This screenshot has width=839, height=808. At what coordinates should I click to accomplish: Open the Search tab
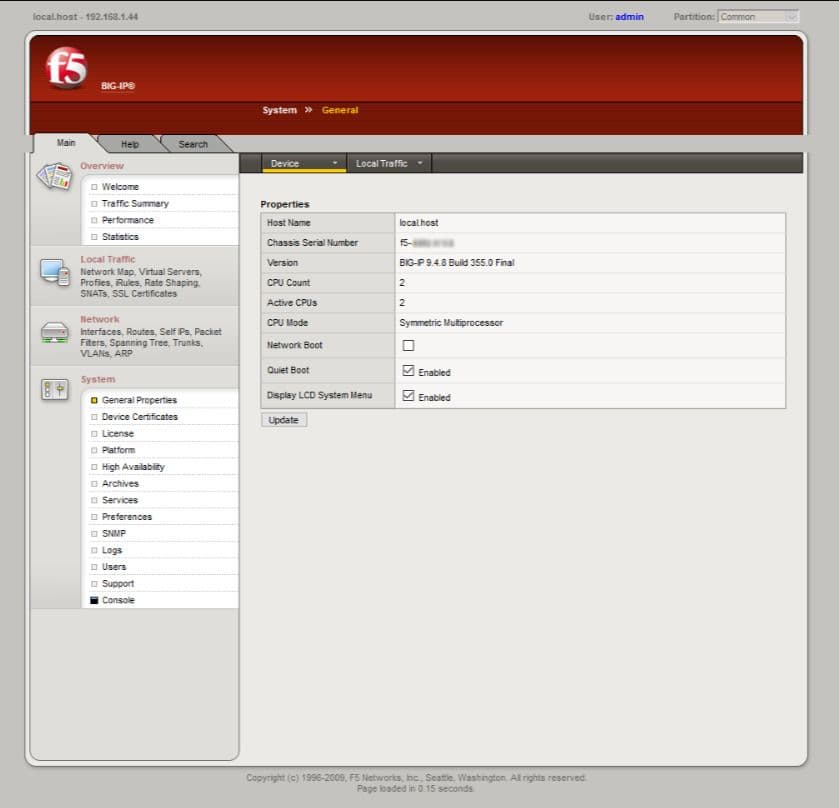pos(192,143)
